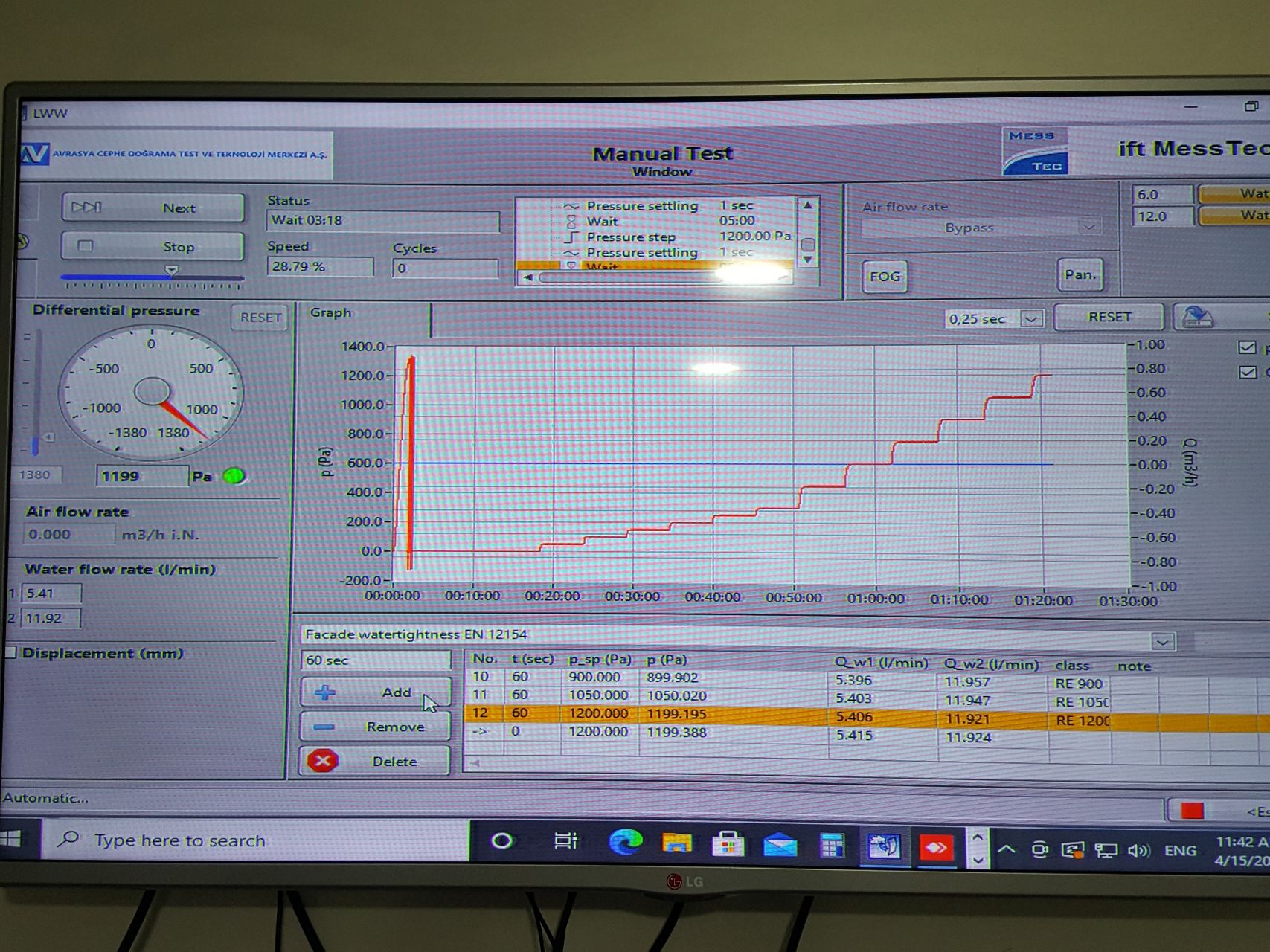The width and height of the screenshot is (1270, 952).
Task: Toggle the first graph series checkbox
Action: [1247, 347]
